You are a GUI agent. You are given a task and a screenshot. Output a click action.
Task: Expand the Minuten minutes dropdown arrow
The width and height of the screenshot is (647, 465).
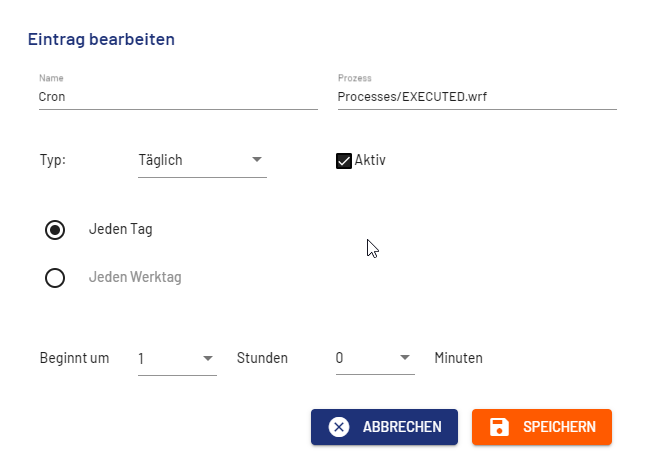pos(406,358)
